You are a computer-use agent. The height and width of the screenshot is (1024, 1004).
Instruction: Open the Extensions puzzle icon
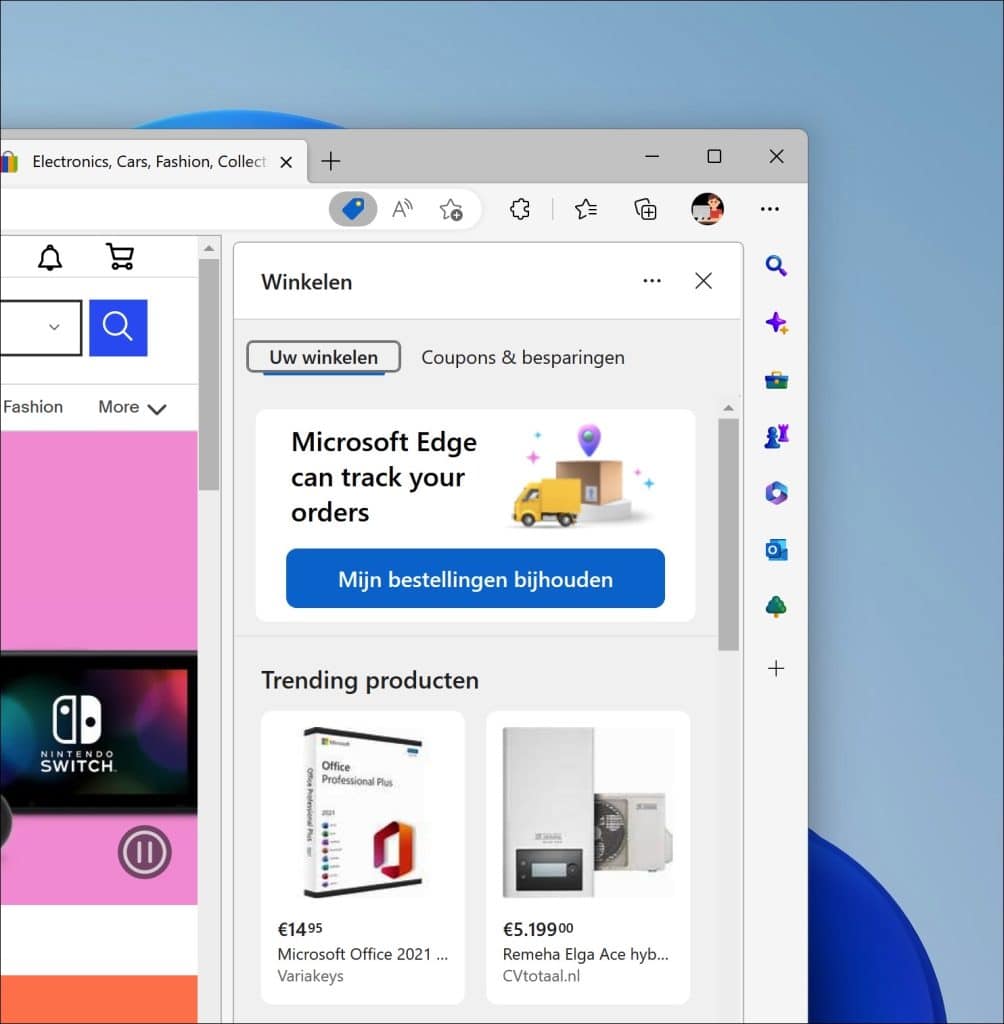click(x=519, y=208)
